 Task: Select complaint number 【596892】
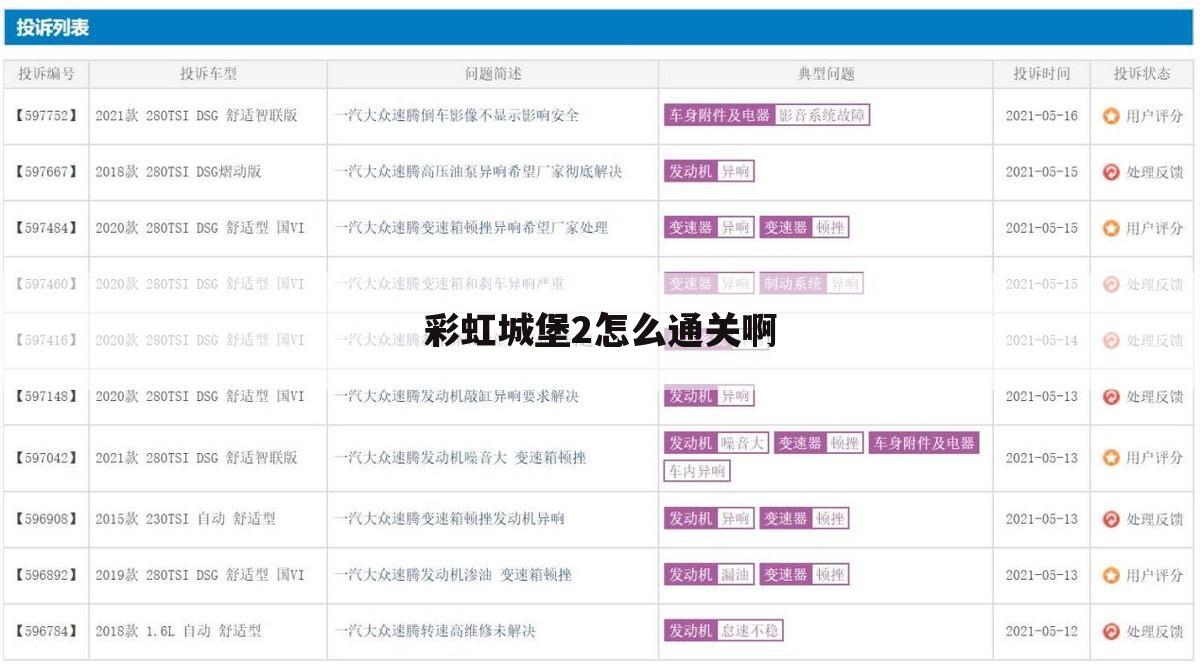pyautogui.click(x=46, y=575)
